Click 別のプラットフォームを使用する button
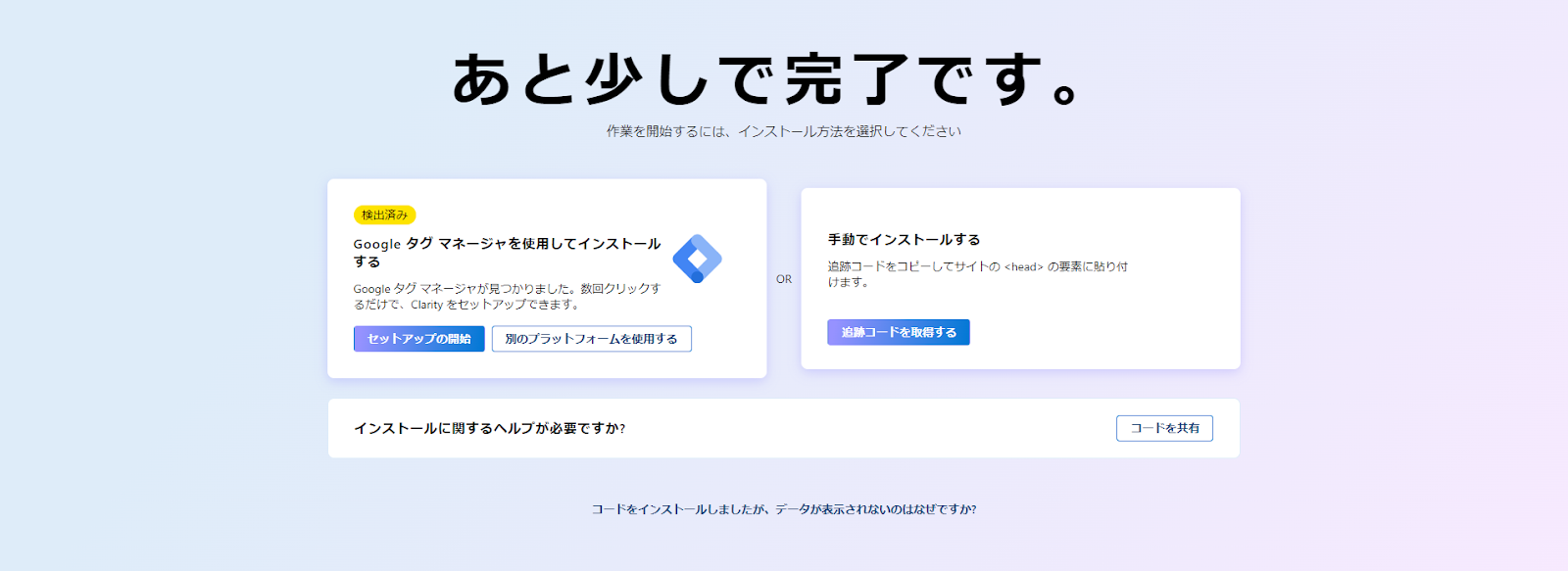Image resolution: width=1568 pixels, height=571 pixels. pos(591,339)
